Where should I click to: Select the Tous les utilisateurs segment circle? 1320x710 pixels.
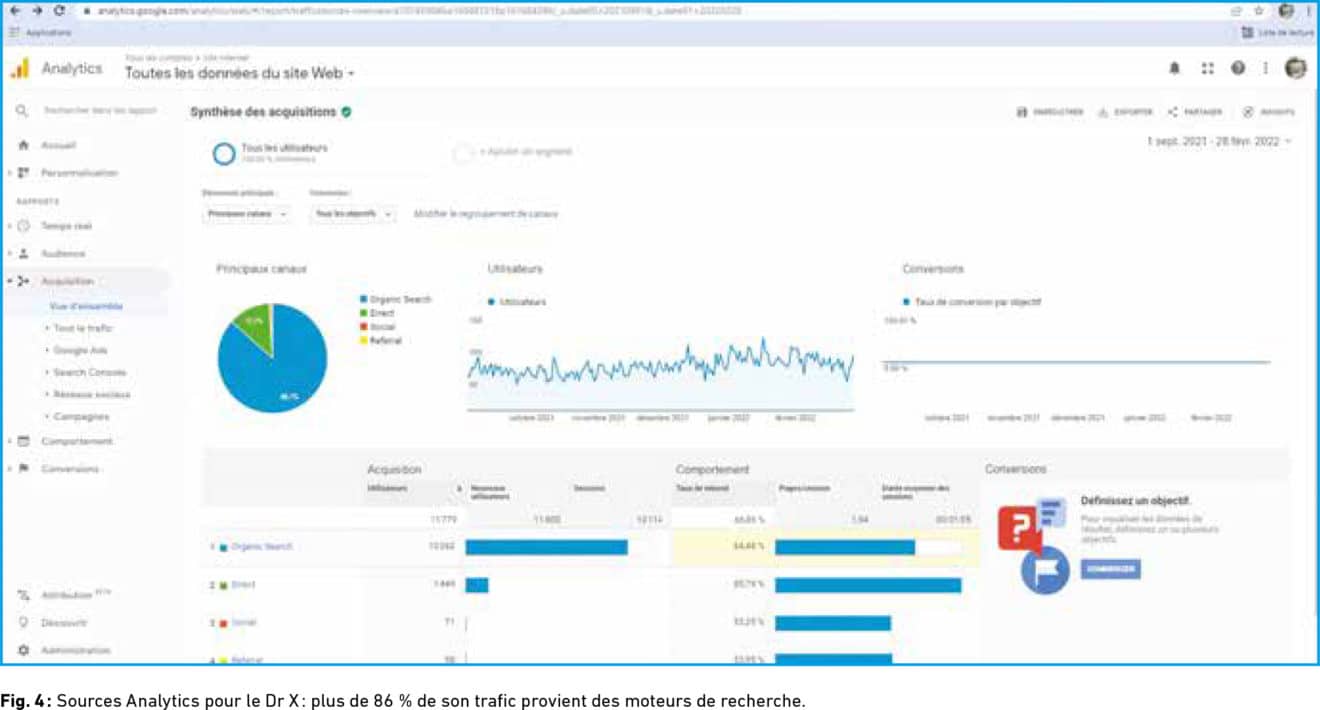click(224, 153)
